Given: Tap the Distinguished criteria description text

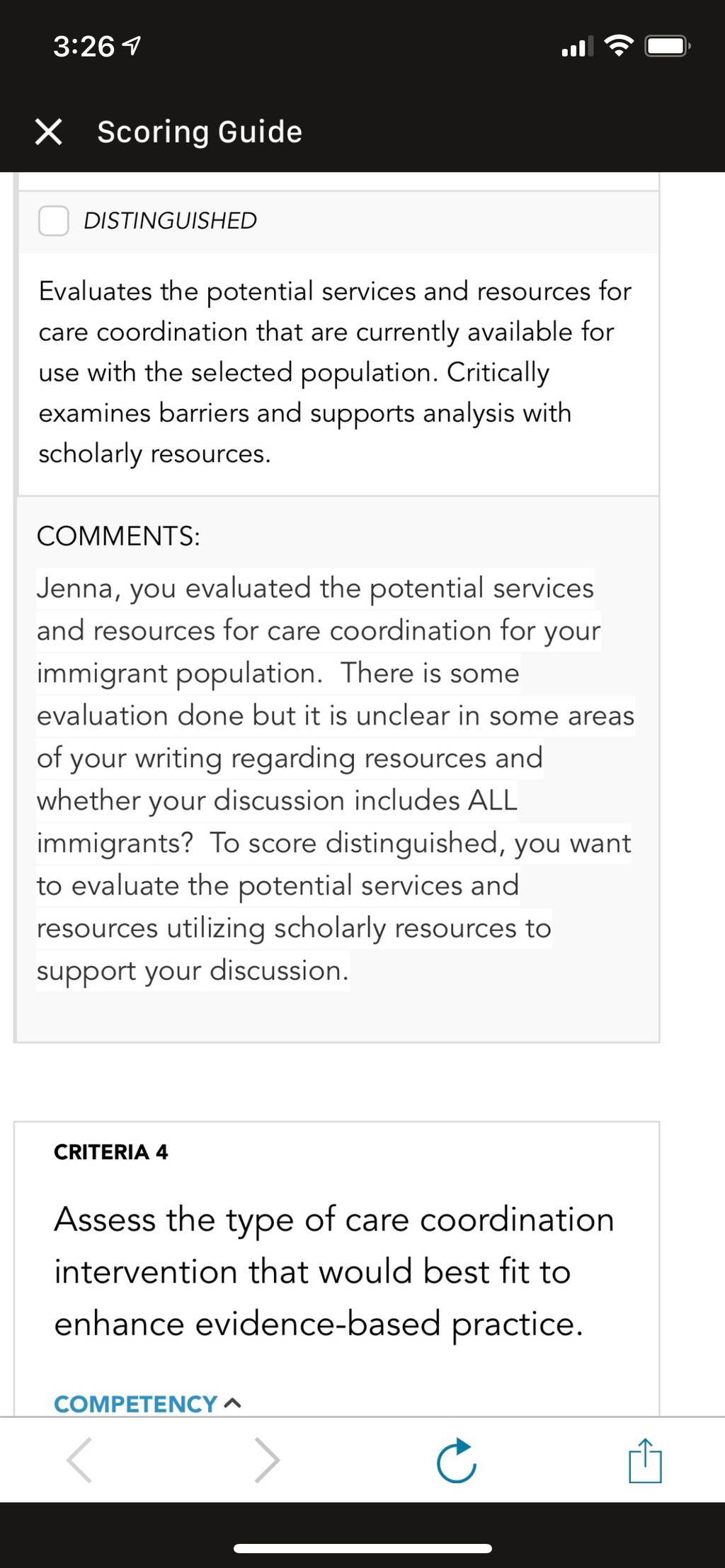Looking at the screenshot, I should pyautogui.click(x=335, y=372).
